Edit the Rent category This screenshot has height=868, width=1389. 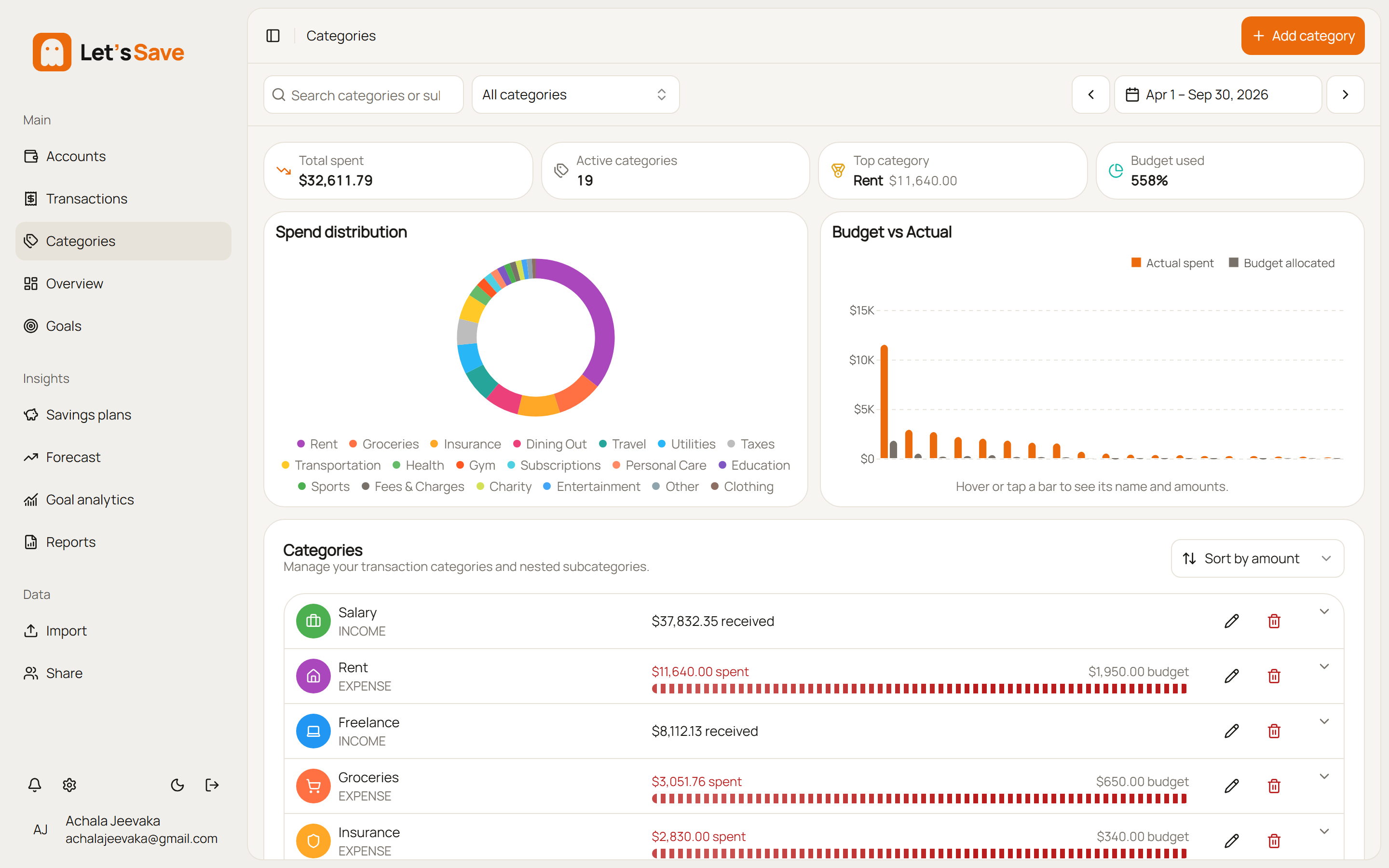pyautogui.click(x=1232, y=676)
